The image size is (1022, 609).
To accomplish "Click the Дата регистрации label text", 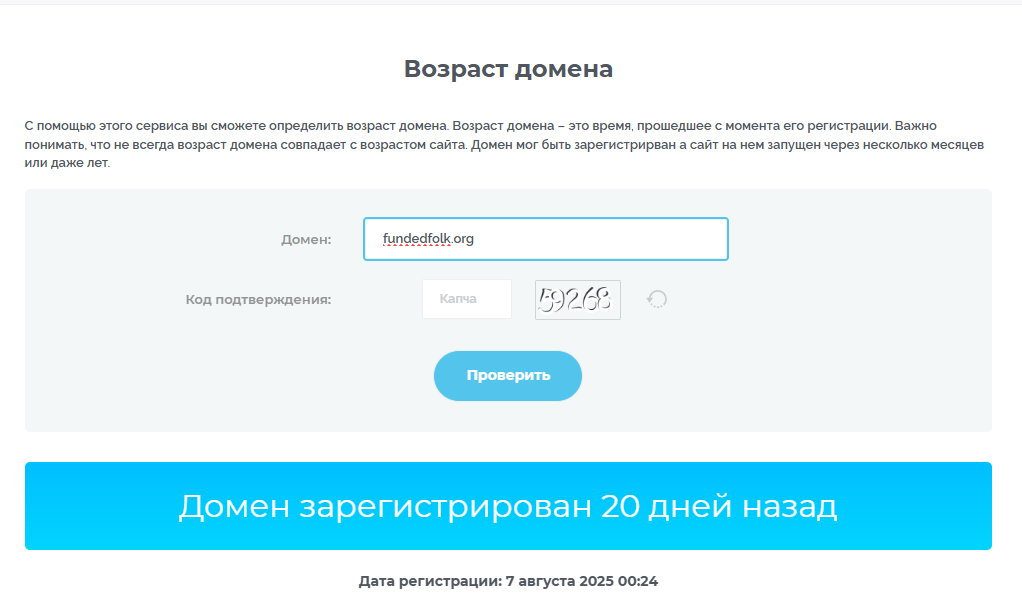I will pyautogui.click(x=430, y=581).
